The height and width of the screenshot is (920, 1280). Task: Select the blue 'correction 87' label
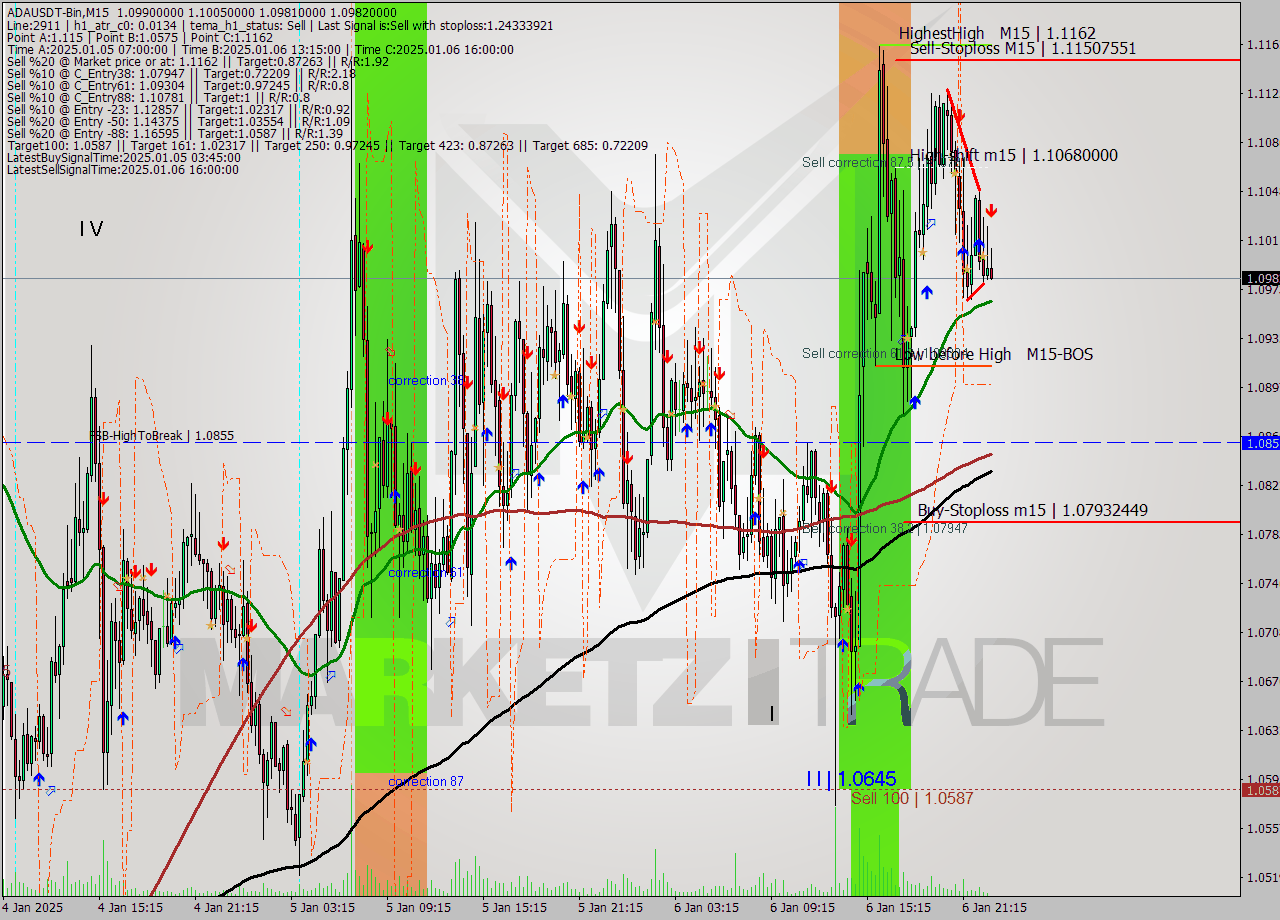click(x=426, y=781)
